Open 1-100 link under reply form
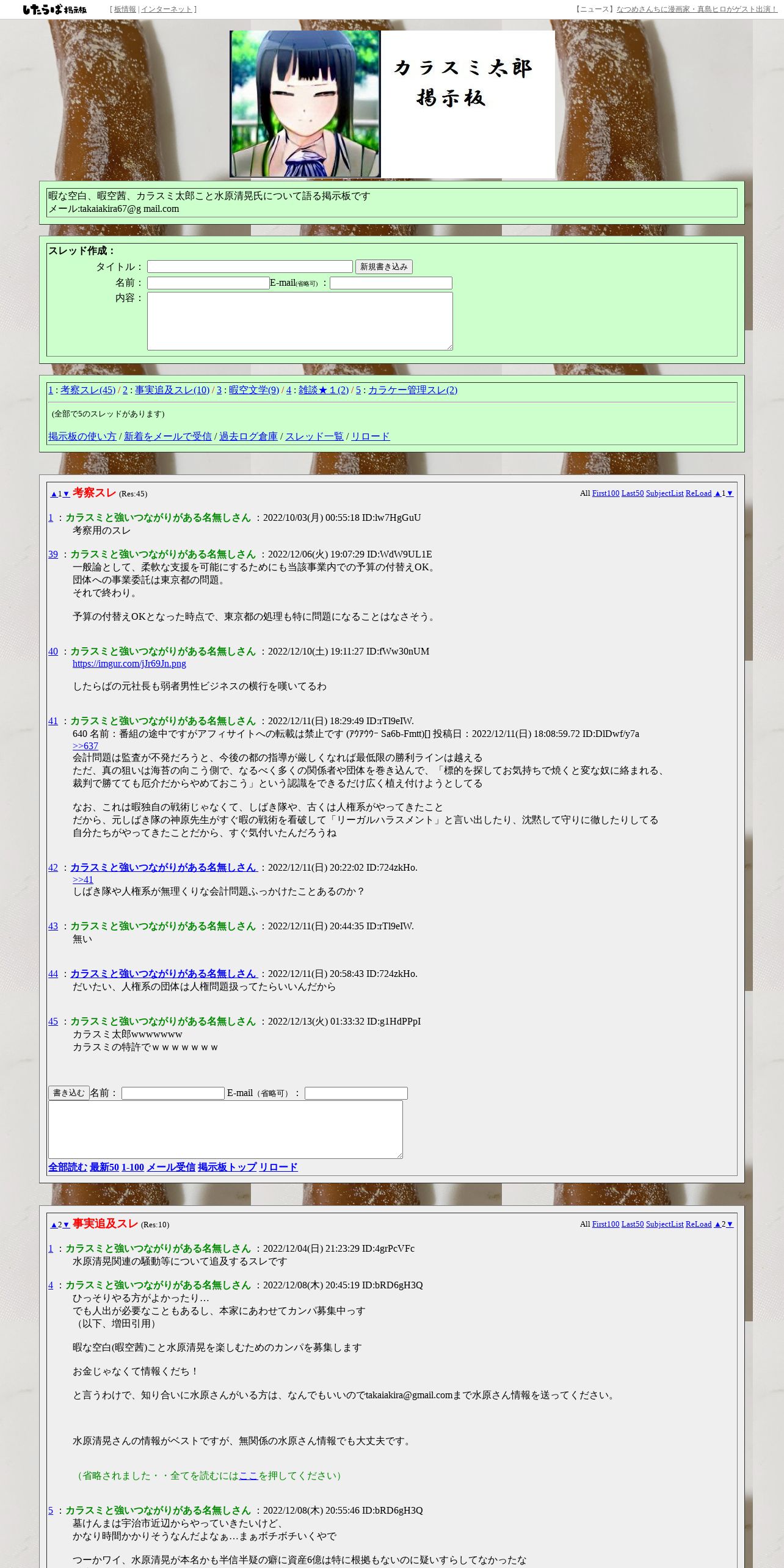The height and width of the screenshot is (1568, 784). click(x=132, y=1167)
